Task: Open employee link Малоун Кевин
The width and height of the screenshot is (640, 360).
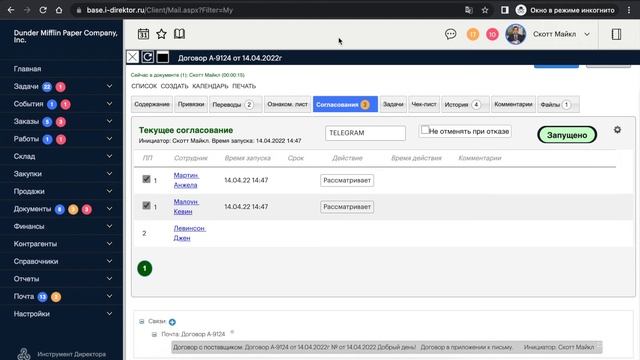Action: [186, 207]
